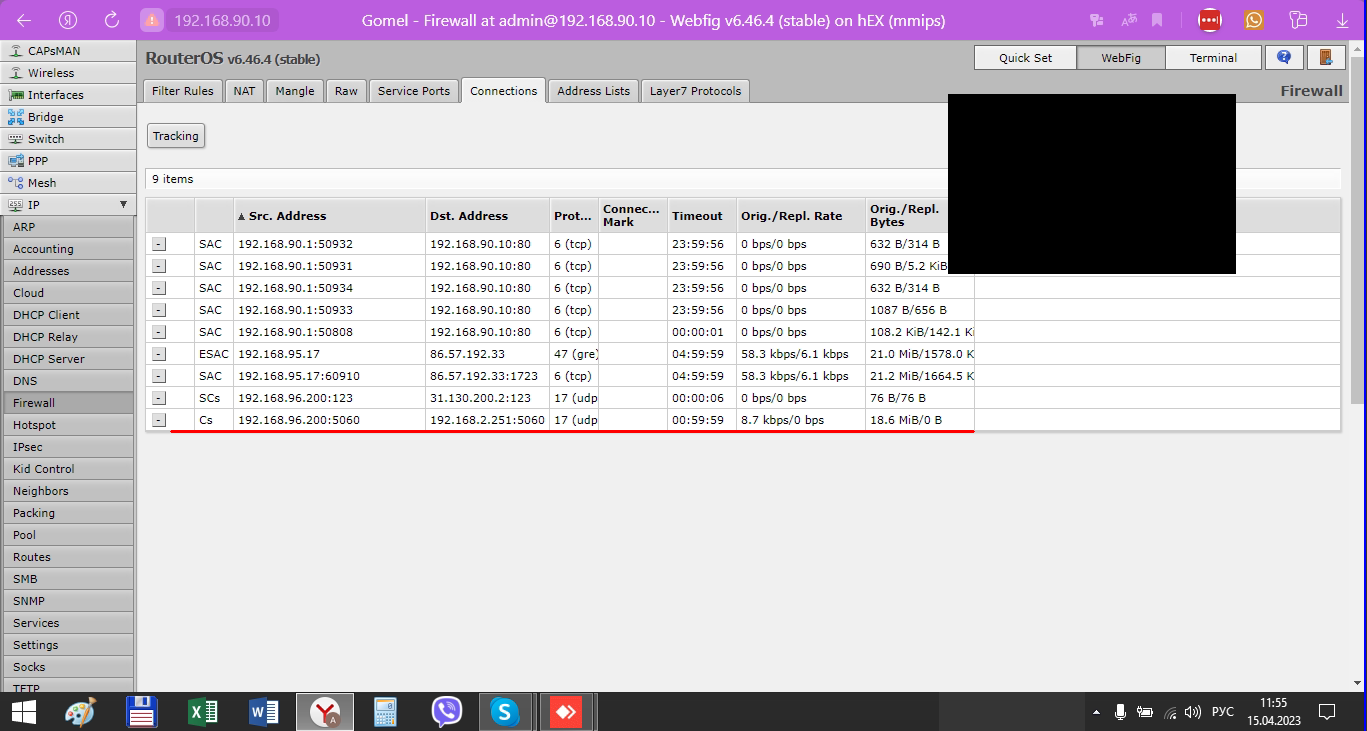Image resolution: width=1367 pixels, height=731 pixels.
Task: Remove the 192.168.90.1:50808 connection
Action: (x=159, y=332)
